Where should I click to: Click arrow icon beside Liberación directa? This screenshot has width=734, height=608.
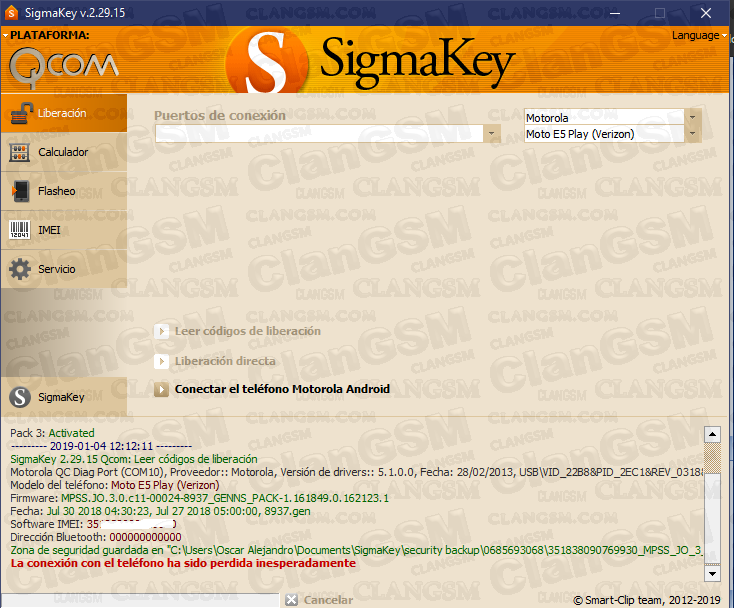pyautogui.click(x=161, y=361)
